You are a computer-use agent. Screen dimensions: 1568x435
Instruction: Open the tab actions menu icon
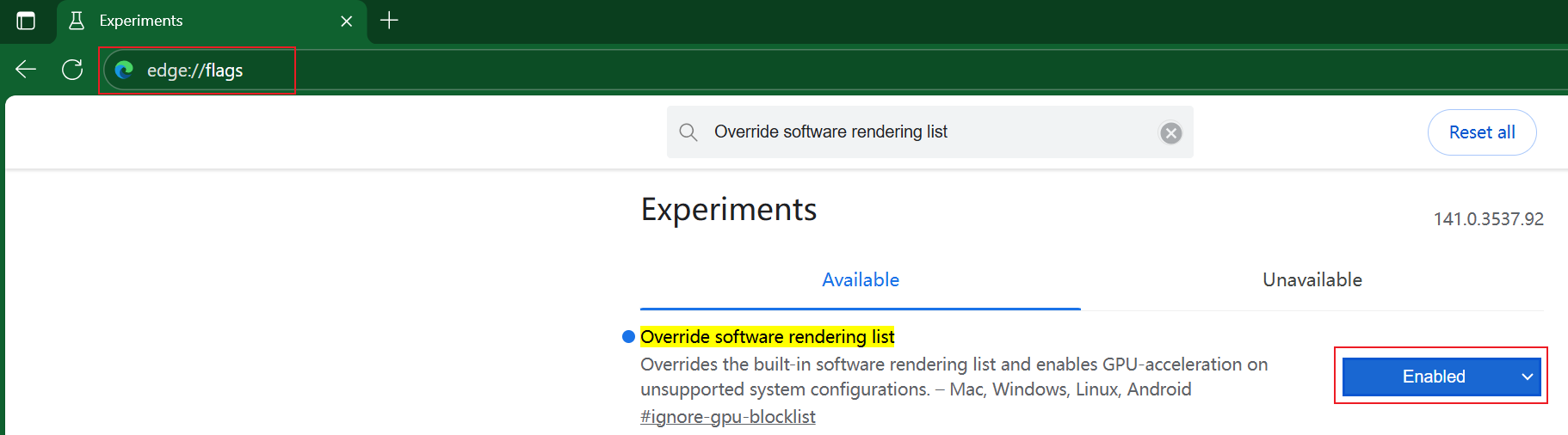point(26,21)
